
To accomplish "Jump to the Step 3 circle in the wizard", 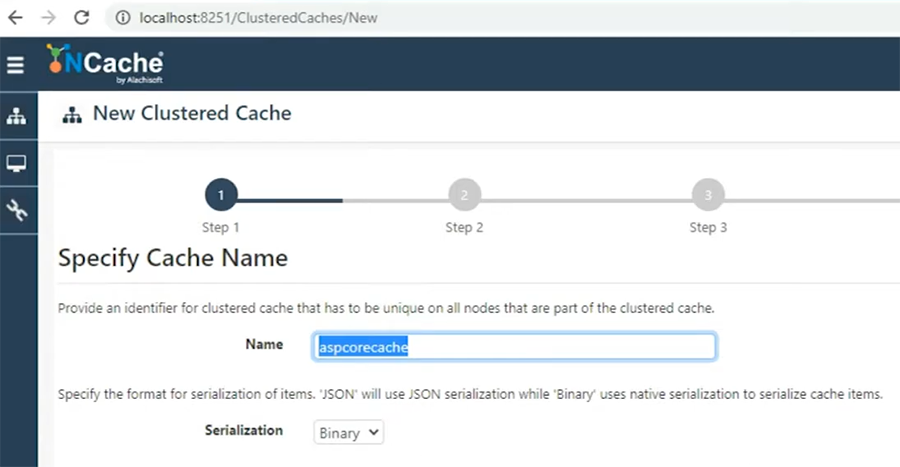I will (x=708, y=195).
